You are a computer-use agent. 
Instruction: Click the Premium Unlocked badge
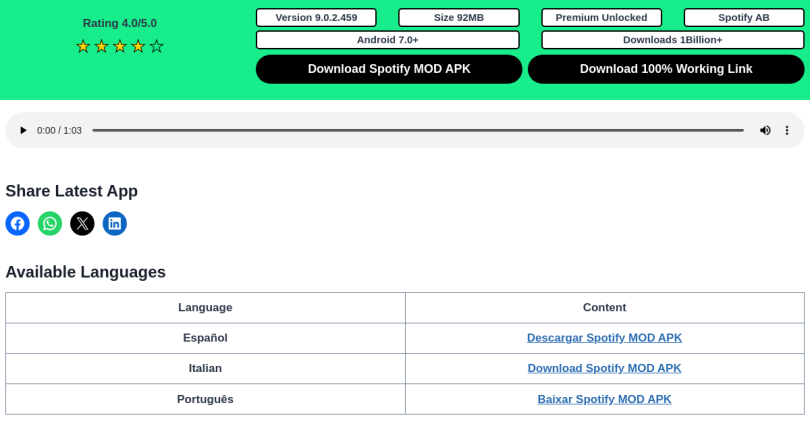point(601,18)
